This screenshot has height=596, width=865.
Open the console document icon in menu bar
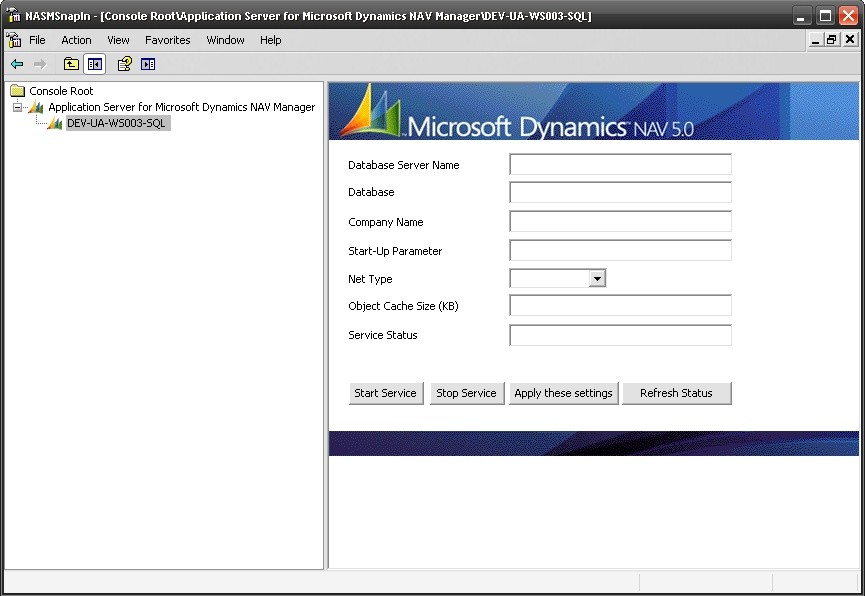(14, 40)
